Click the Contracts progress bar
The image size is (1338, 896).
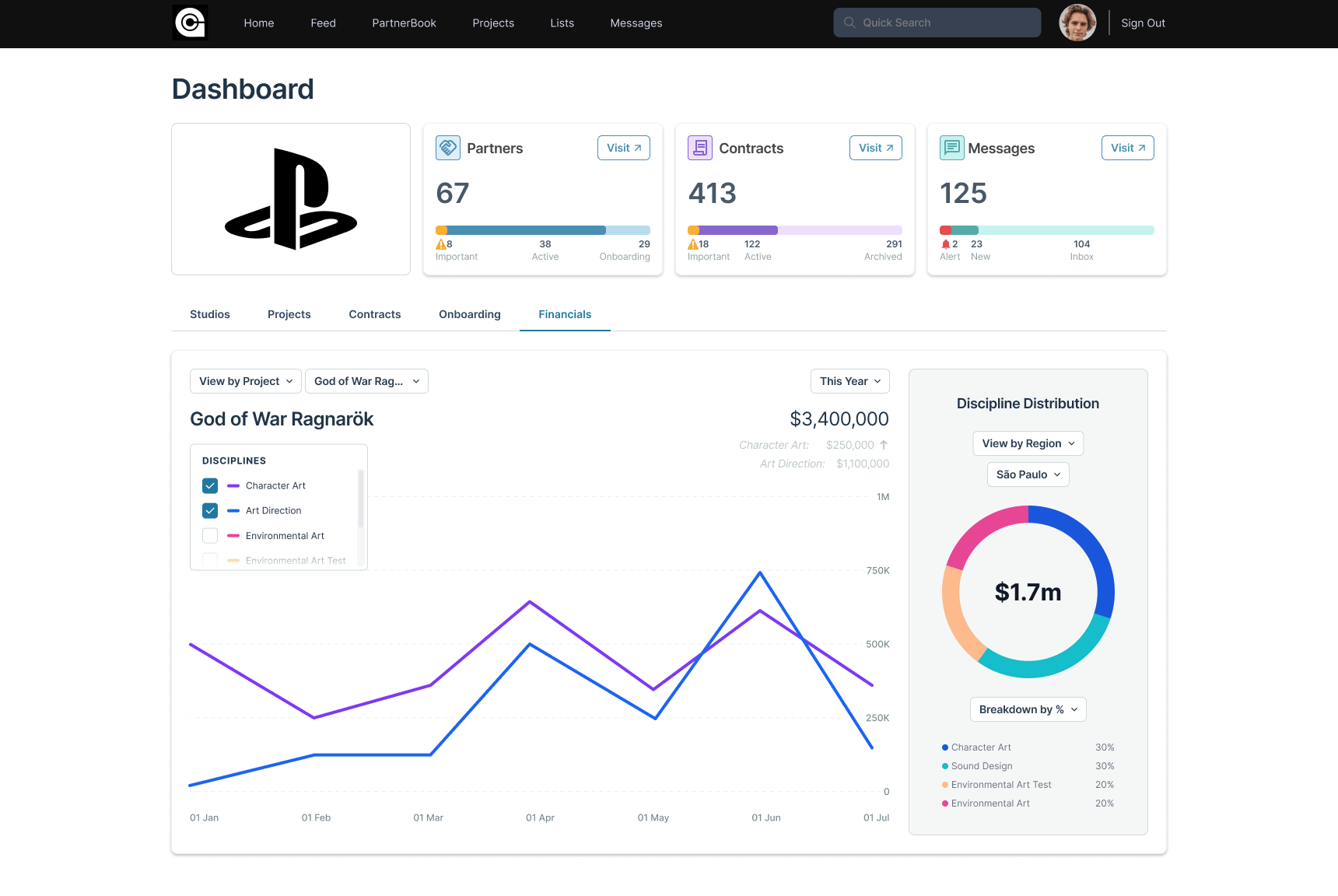click(795, 230)
